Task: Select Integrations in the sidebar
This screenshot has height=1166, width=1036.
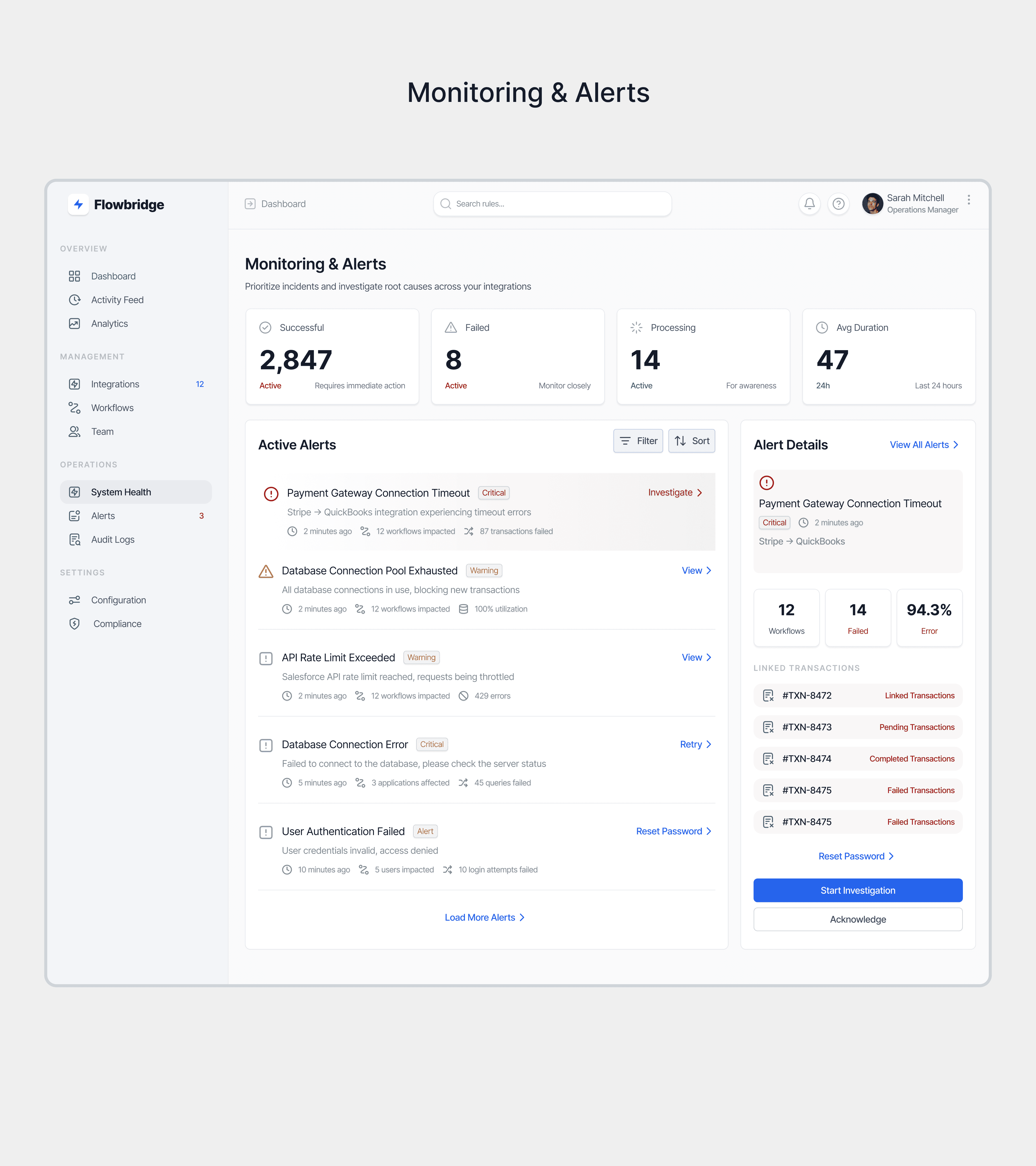Action: [115, 384]
